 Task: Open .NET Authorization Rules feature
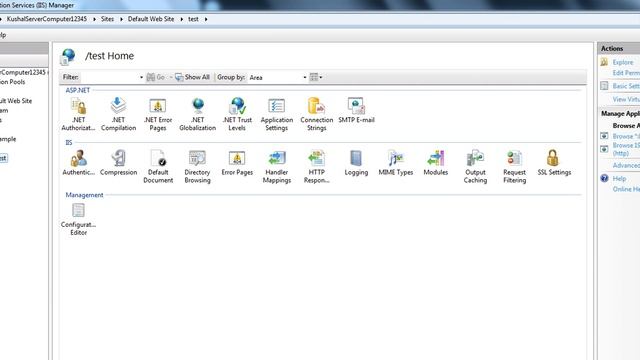(x=78, y=114)
